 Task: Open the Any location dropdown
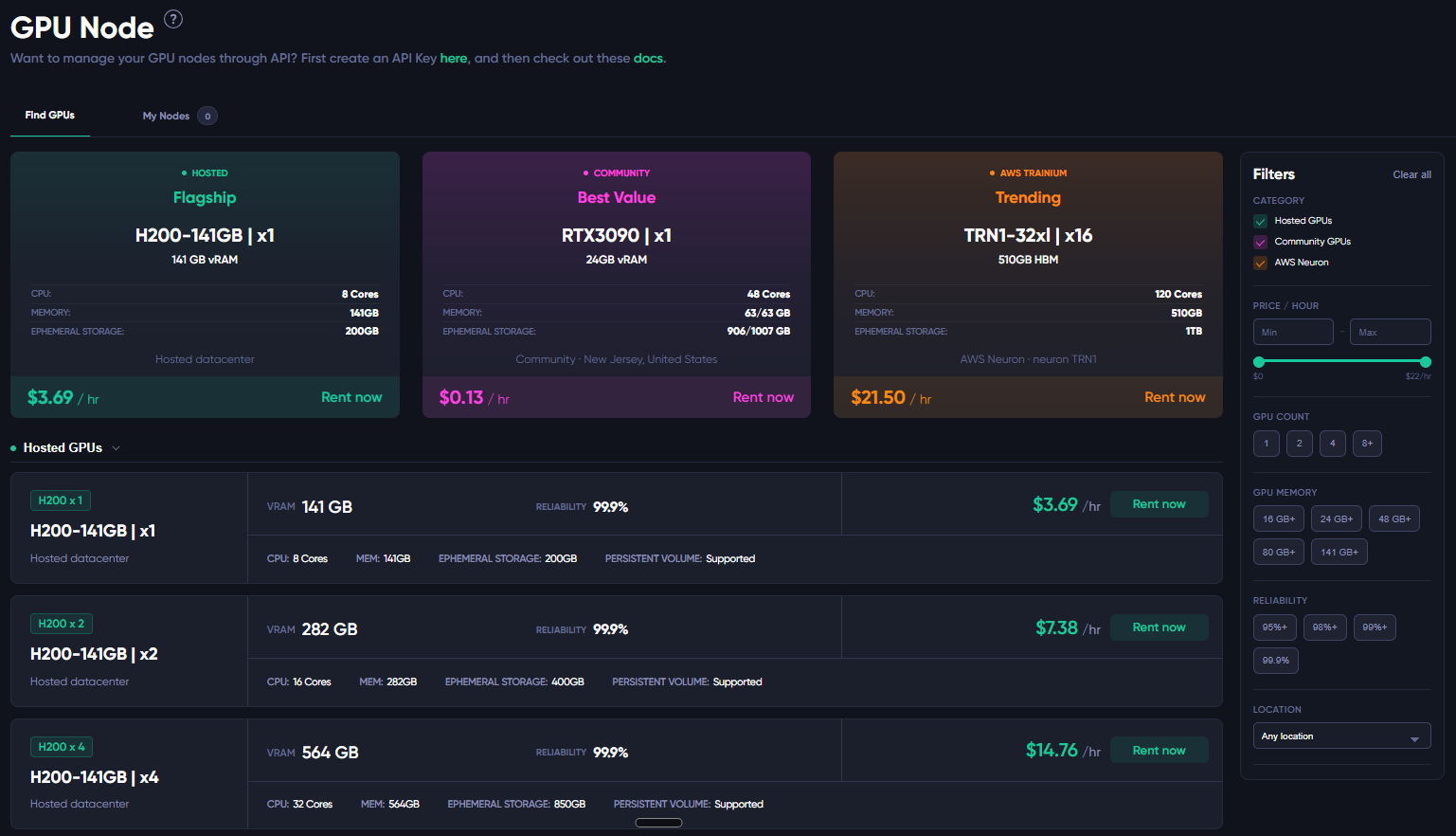(x=1341, y=736)
